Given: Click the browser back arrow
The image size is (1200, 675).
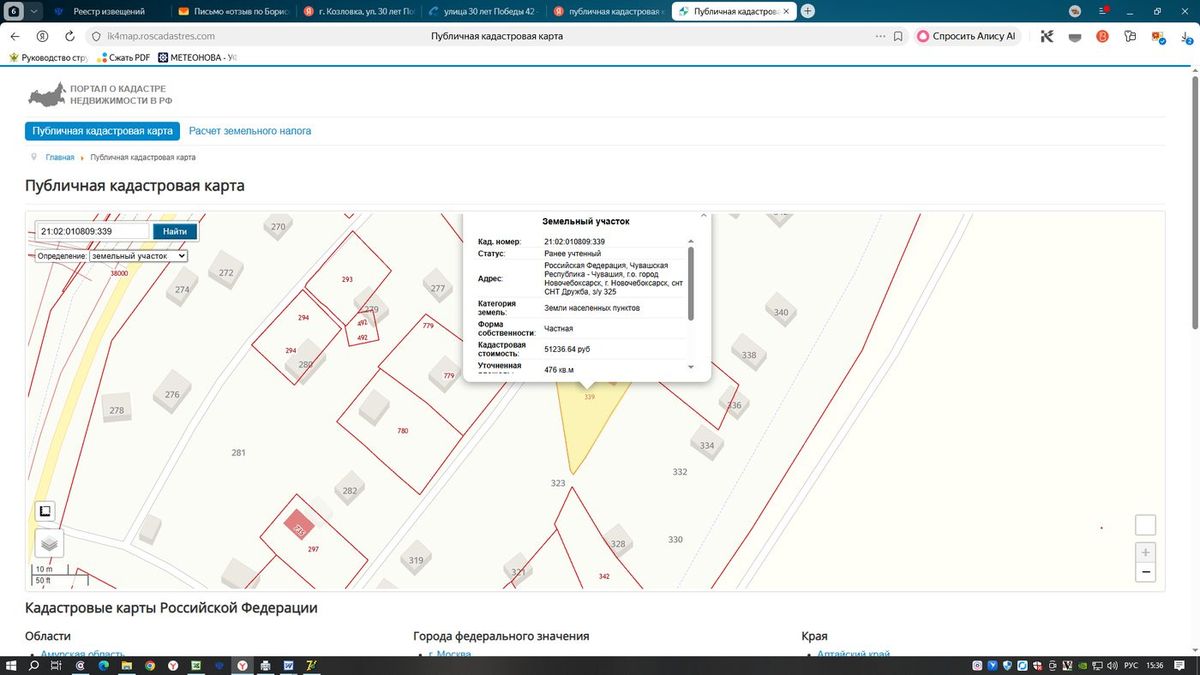Looking at the screenshot, I should (15, 36).
